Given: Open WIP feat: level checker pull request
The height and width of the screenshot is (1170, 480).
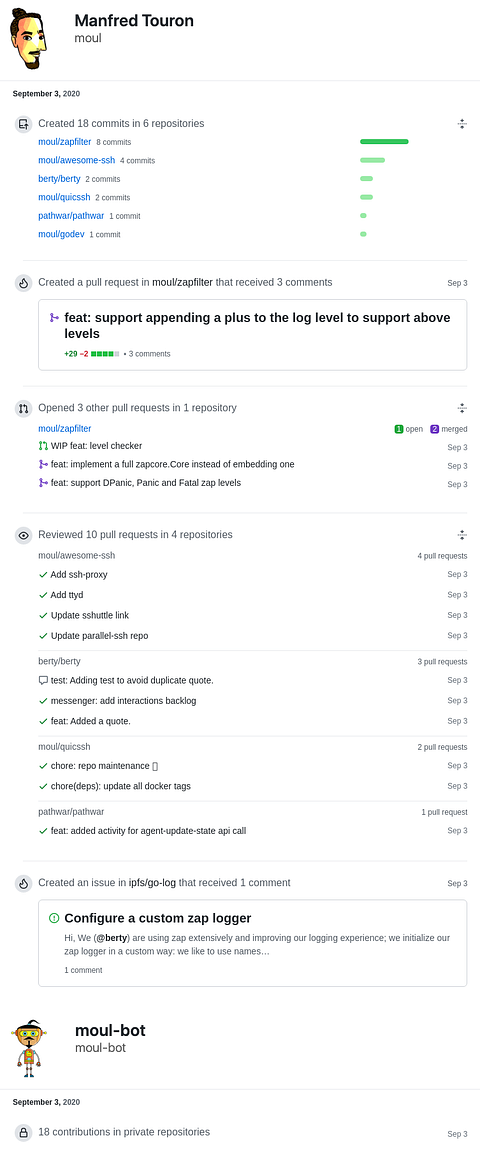Looking at the screenshot, I should point(96,446).
